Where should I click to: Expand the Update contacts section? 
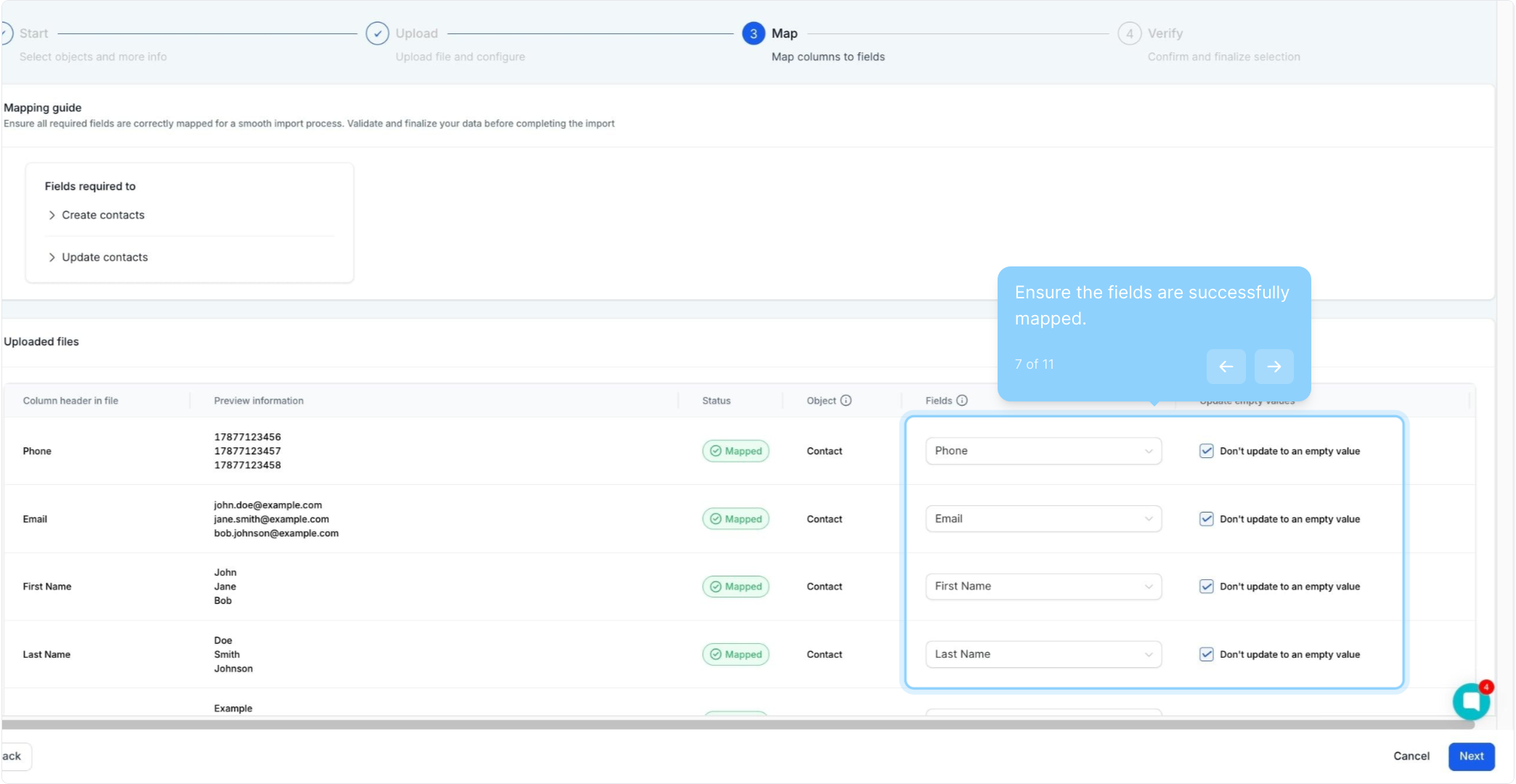[x=105, y=257]
